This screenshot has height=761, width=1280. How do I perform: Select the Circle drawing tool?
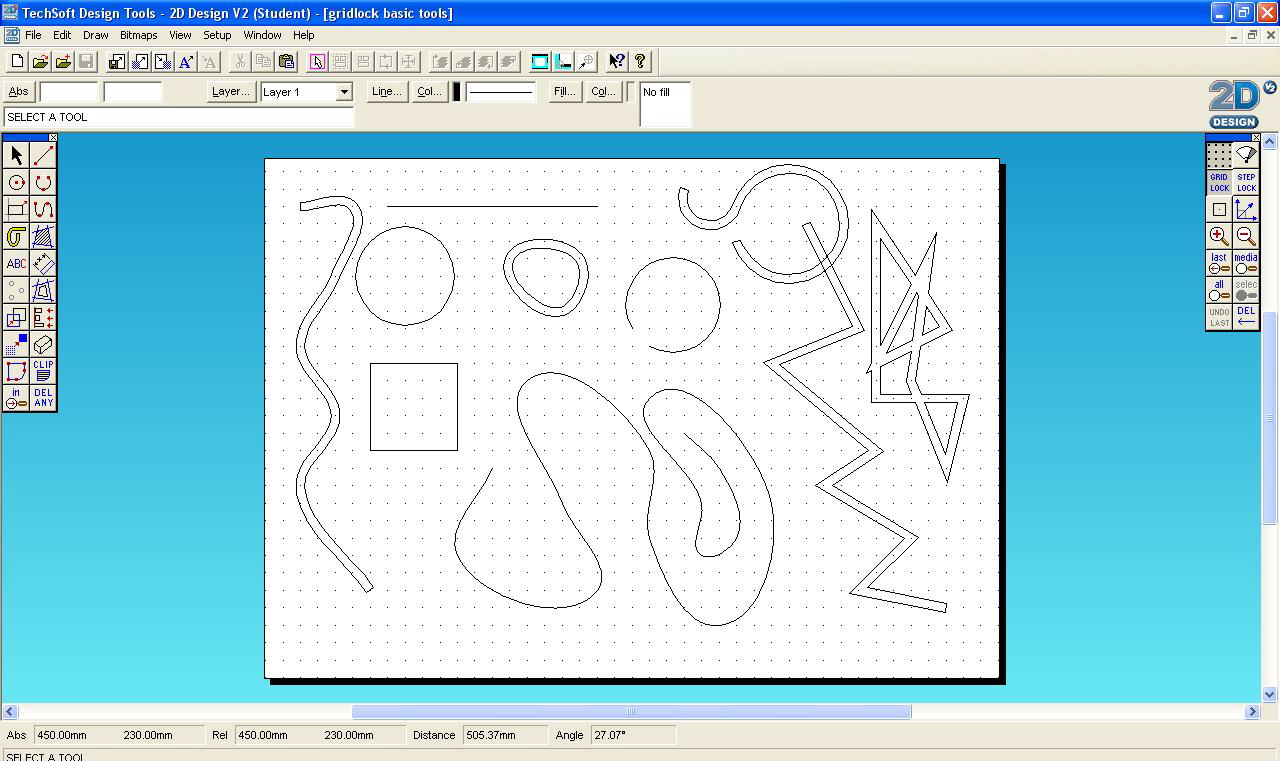tap(17, 182)
